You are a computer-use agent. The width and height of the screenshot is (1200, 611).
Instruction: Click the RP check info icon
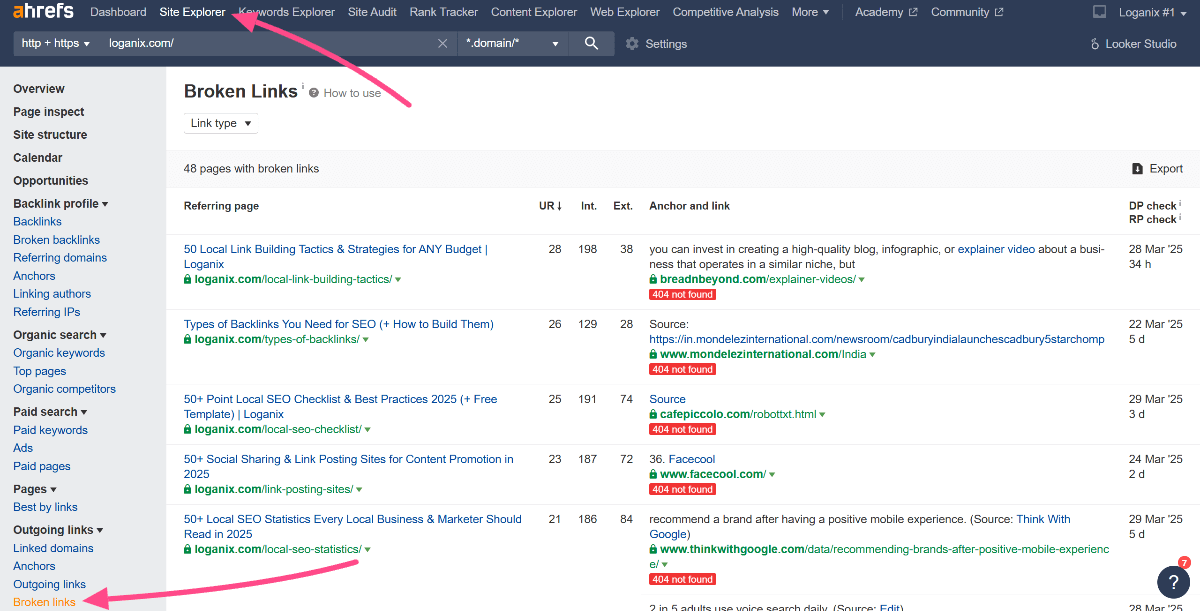1180,217
